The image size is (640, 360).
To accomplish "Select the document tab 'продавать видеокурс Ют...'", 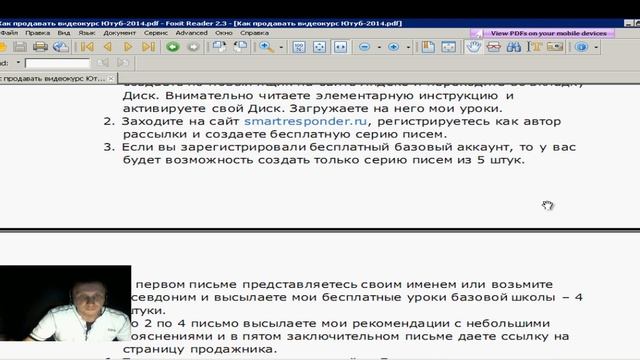I will (x=53, y=78).
